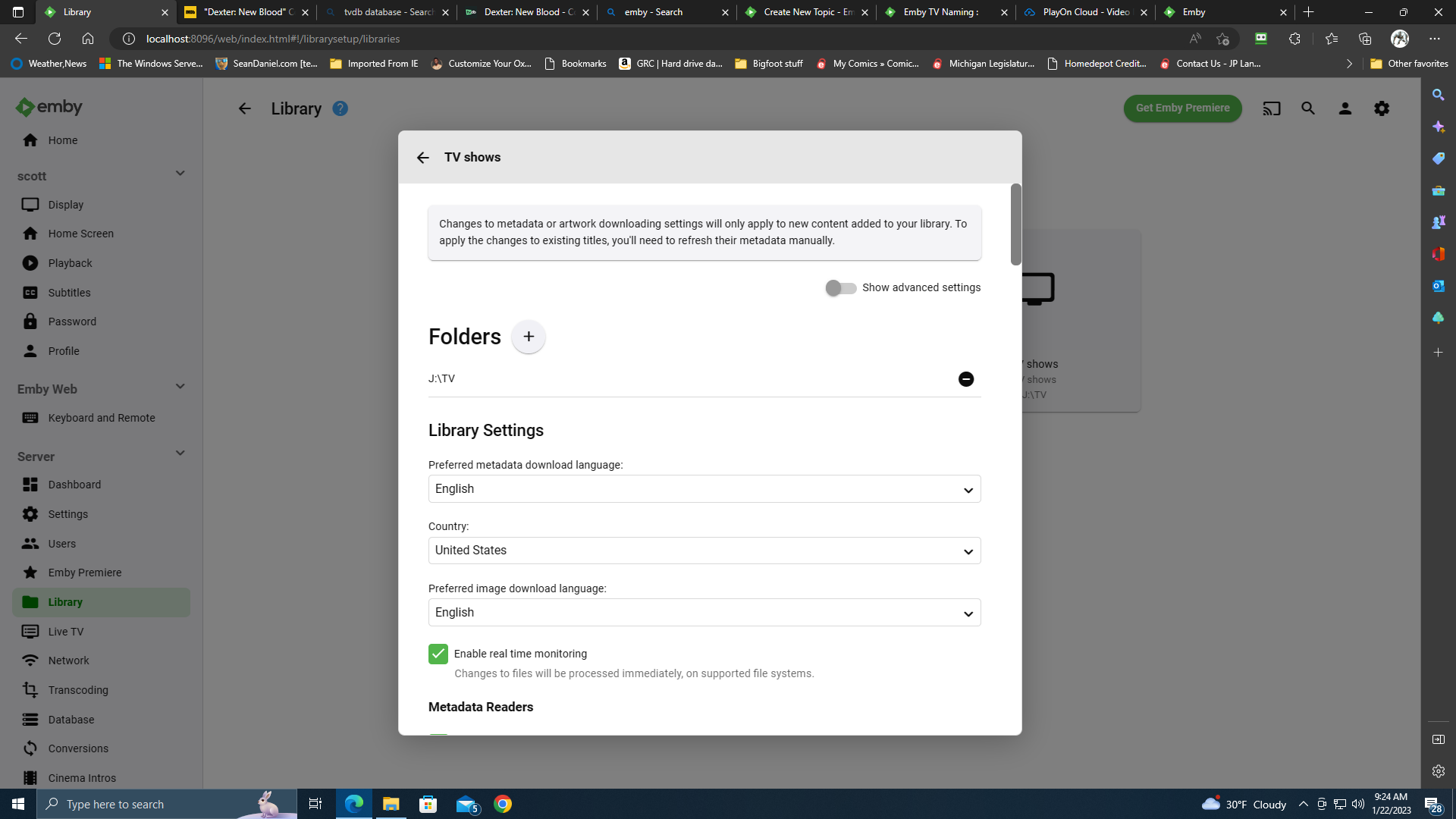
Task: Uncheck Enable real time monitoring
Action: pyautogui.click(x=438, y=654)
